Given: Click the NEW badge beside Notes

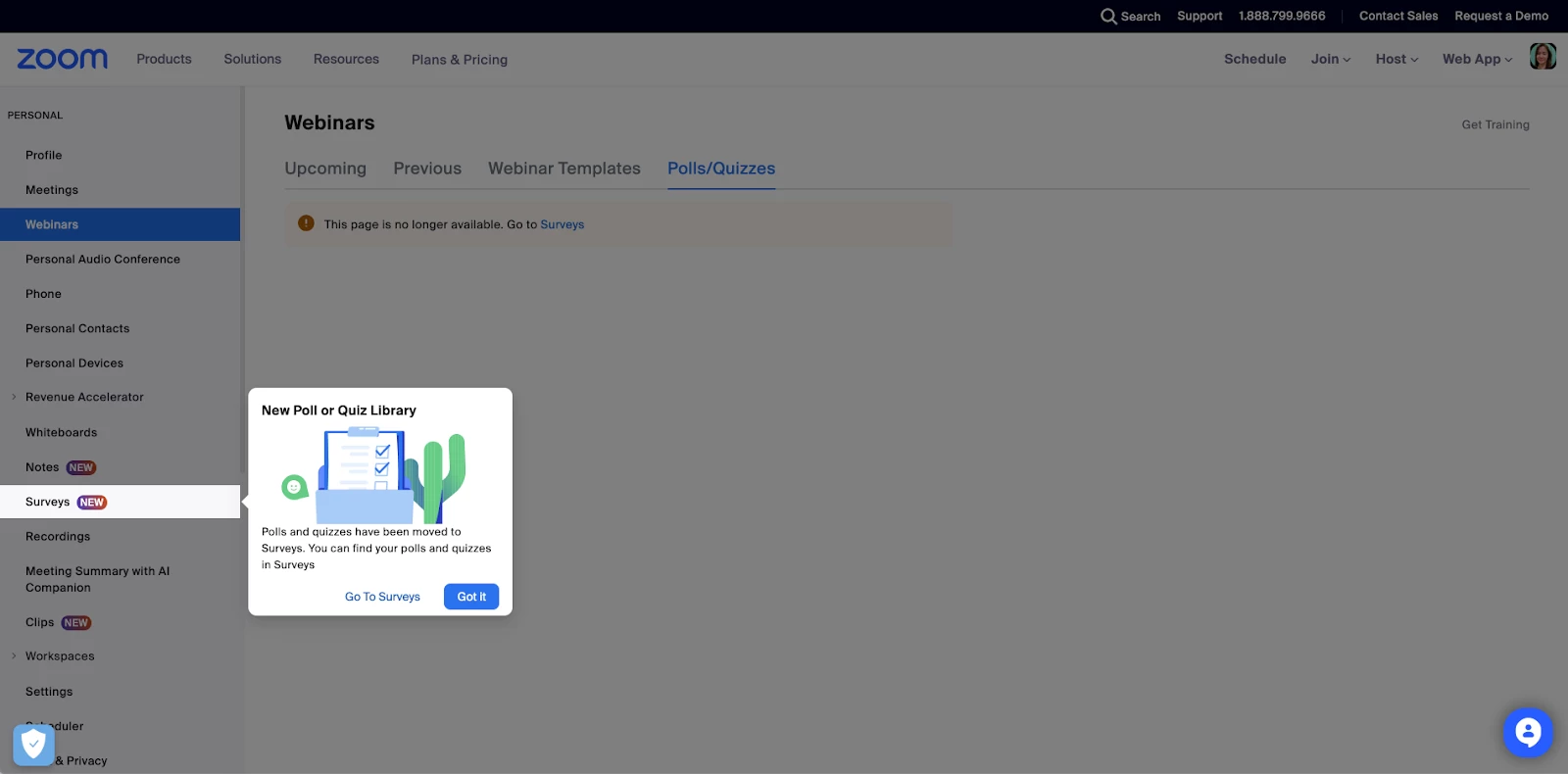Looking at the screenshot, I should (81, 467).
